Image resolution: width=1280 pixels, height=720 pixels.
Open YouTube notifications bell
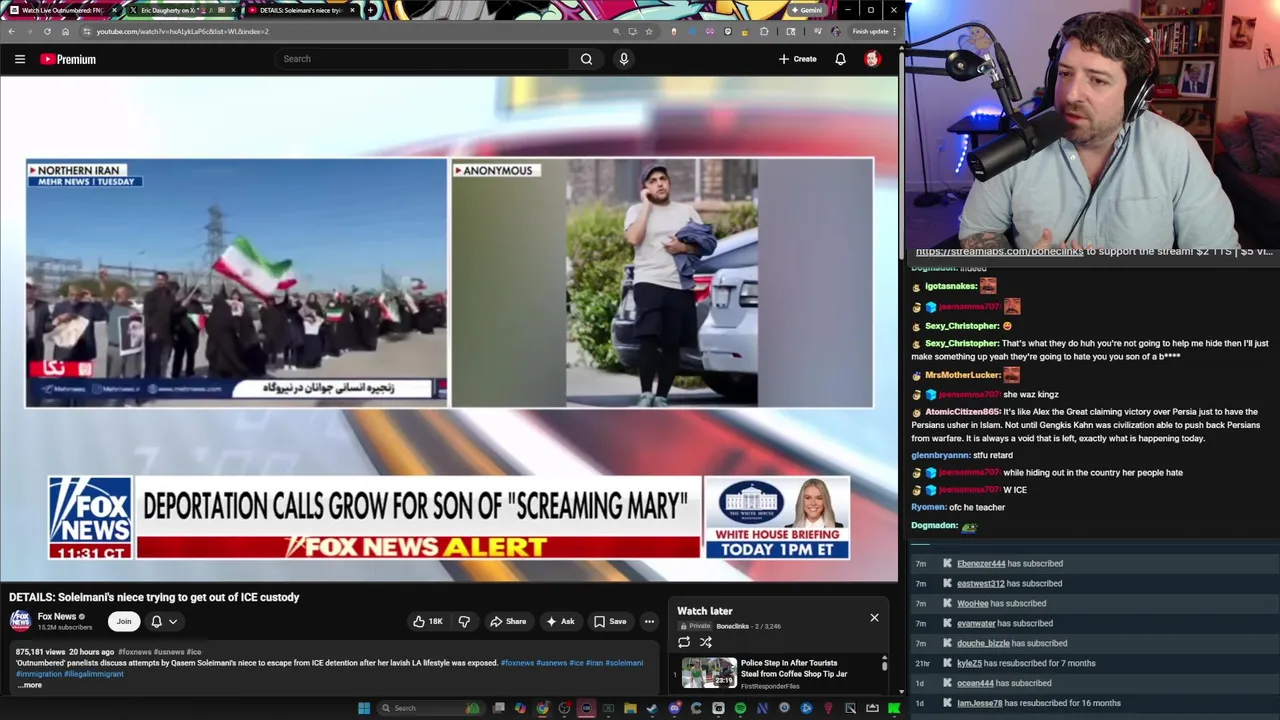(x=840, y=59)
